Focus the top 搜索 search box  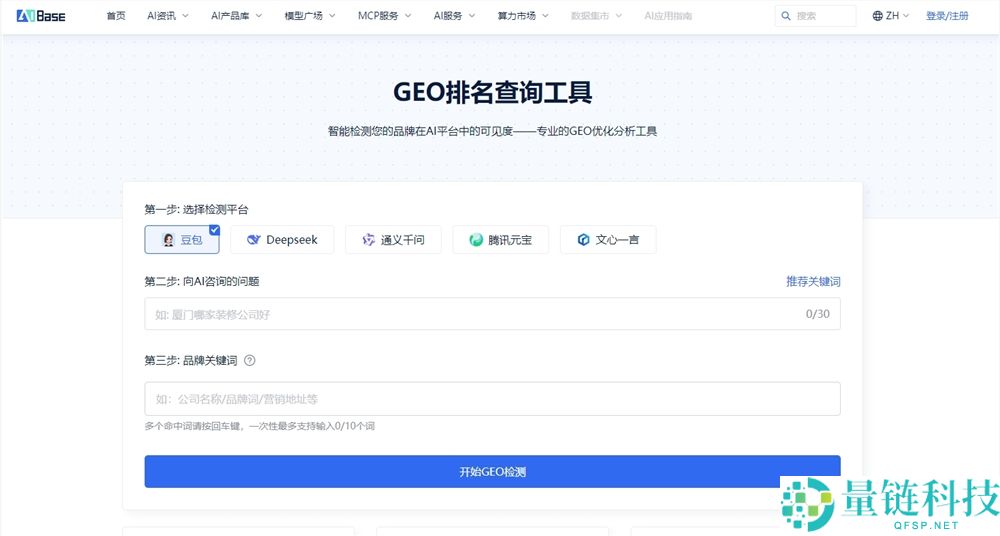click(x=816, y=16)
